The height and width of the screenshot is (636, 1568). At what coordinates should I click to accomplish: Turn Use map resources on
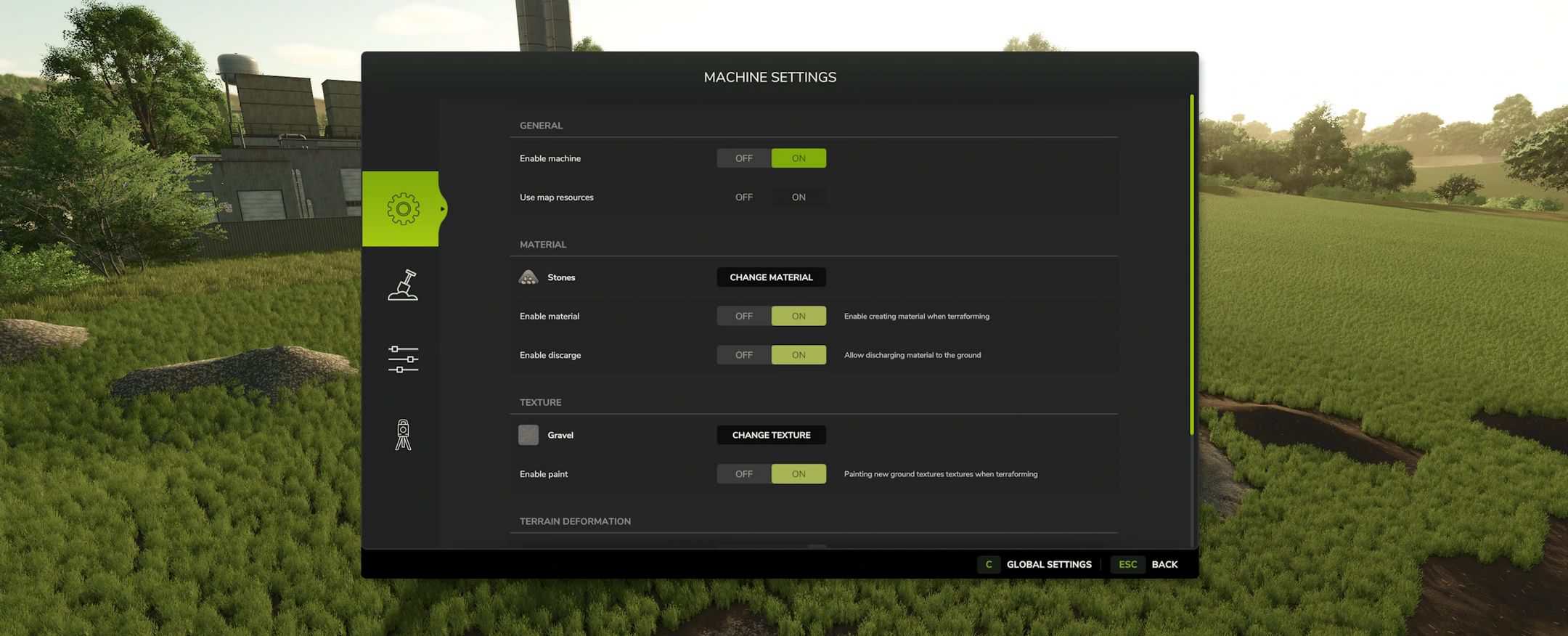799,197
